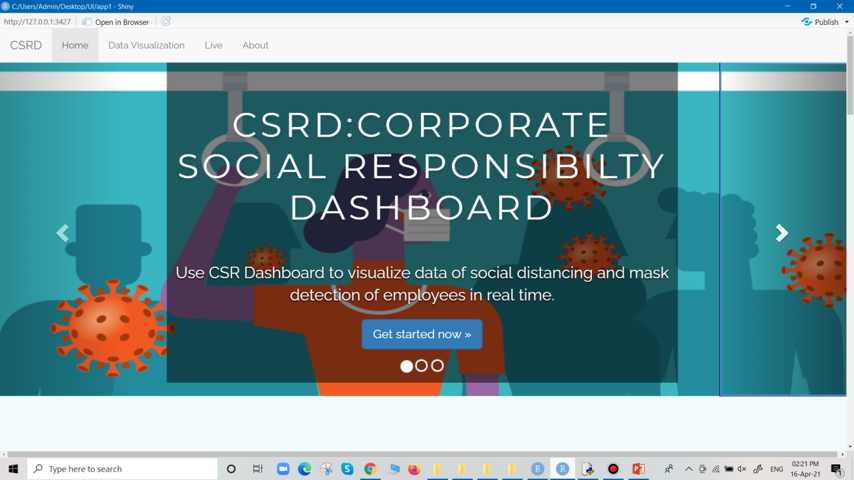Screen dimensions: 854x480
Task: Switch to Data Visualization tab
Action: point(146,45)
